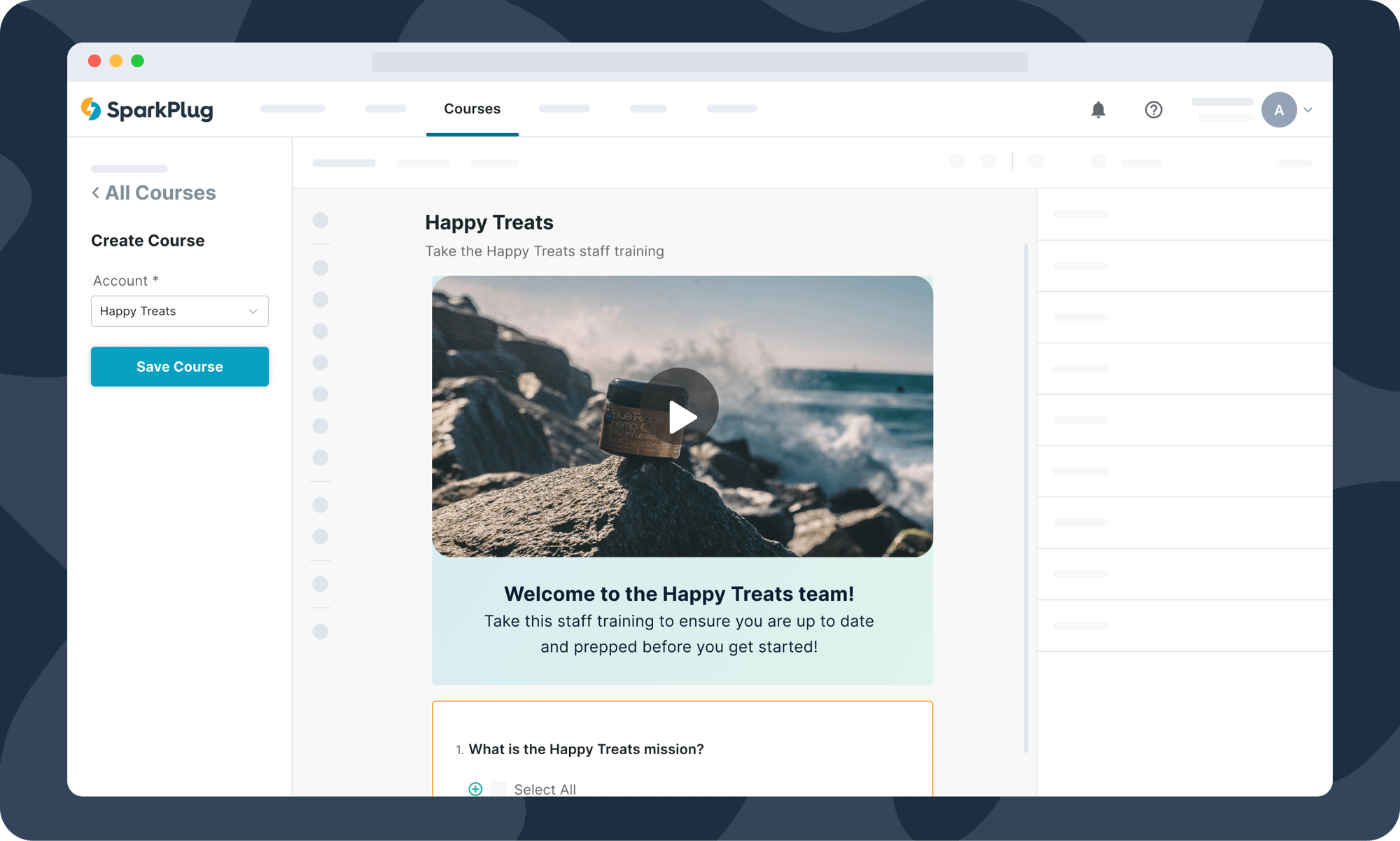Click the help question mark icon
This screenshot has width=1400, height=841.
coord(1154,110)
